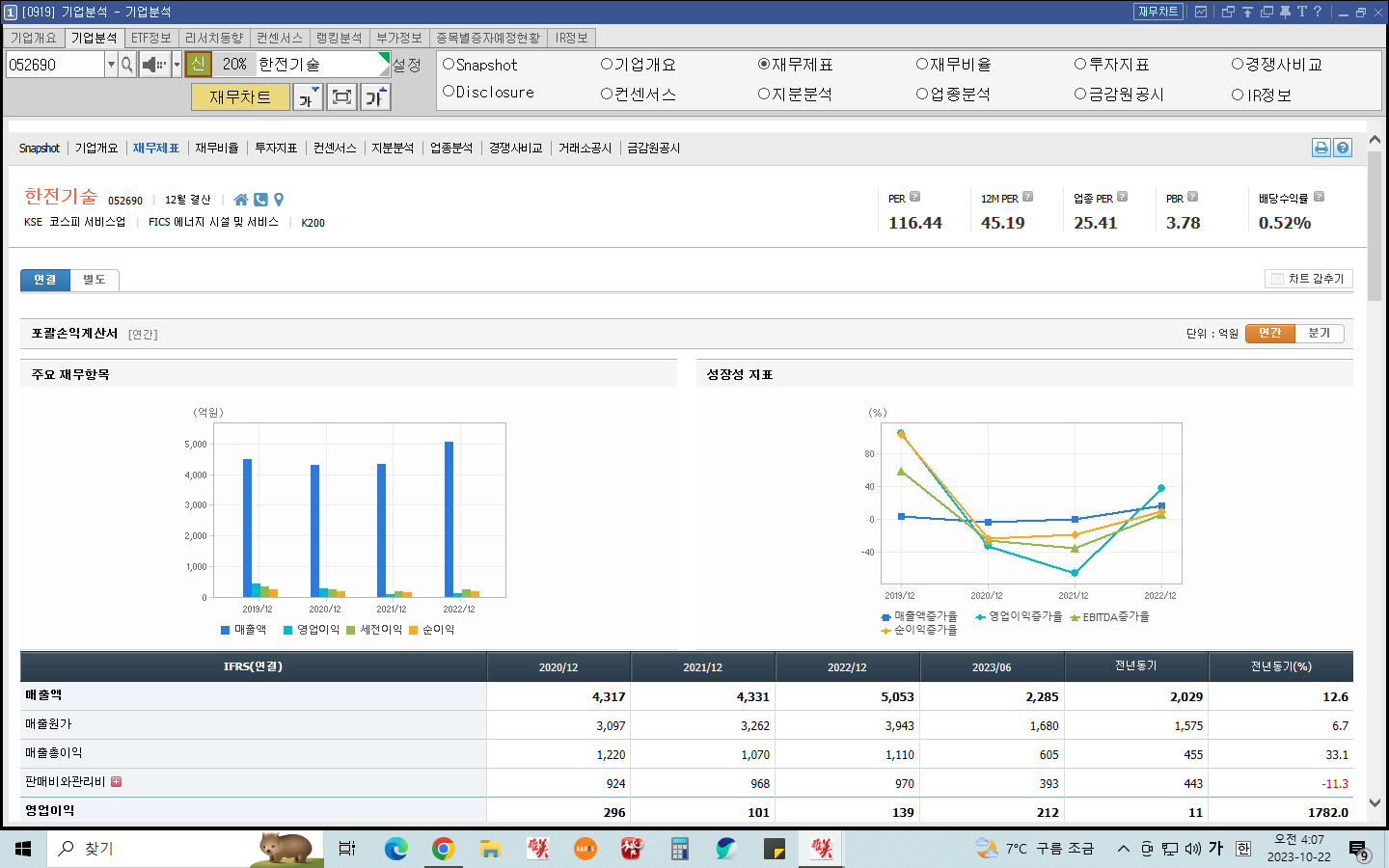Viewport: 1389px width, 868px height.
Task: Click the stock code search magnifier icon
Action: pyautogui.click(x=127, y=65)
